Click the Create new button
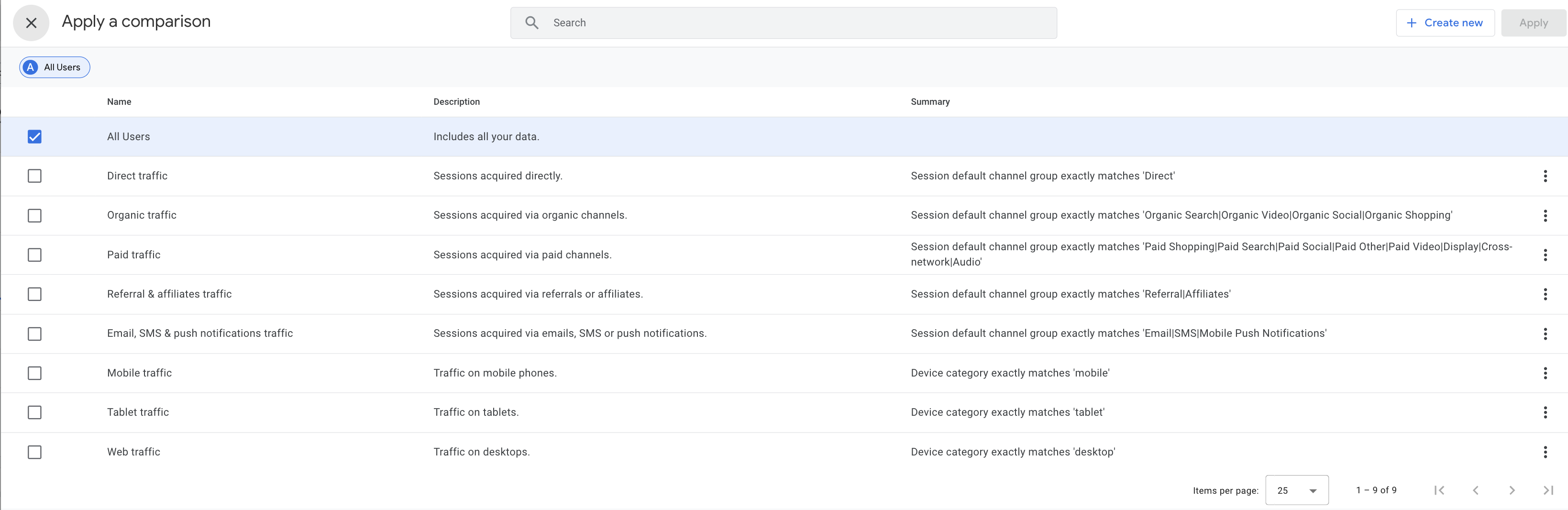 pyautogui.click(x=1445, y=23)
